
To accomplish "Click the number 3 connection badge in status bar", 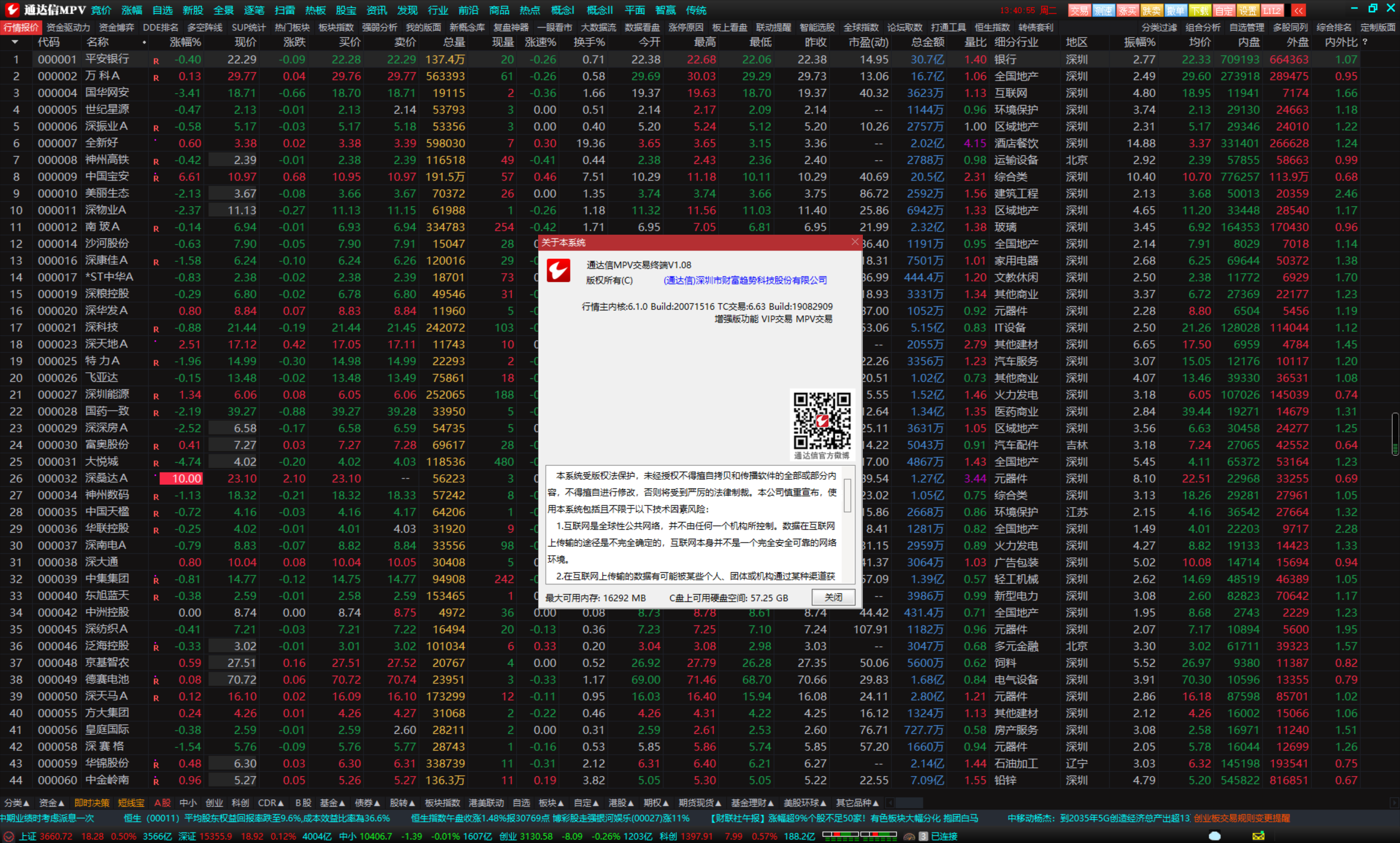I will [x=924, y=836].
